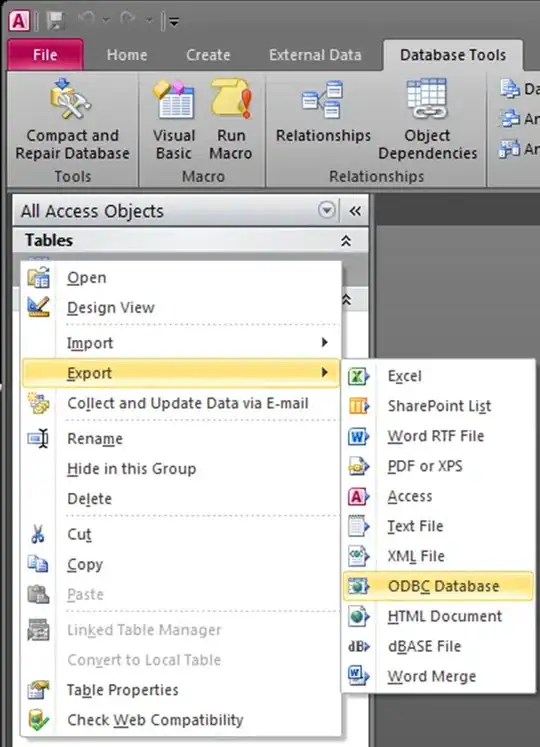Expand the Import submenu arrow
This screenshot has width=540, height=747.
[x=325, y=343]
